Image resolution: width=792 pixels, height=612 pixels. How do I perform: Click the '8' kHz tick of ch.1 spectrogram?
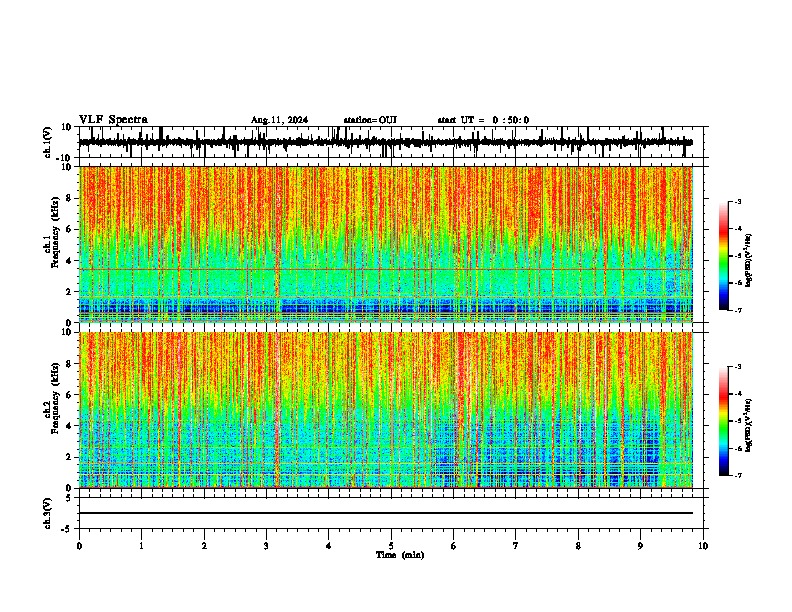click(x=70, y=198)
